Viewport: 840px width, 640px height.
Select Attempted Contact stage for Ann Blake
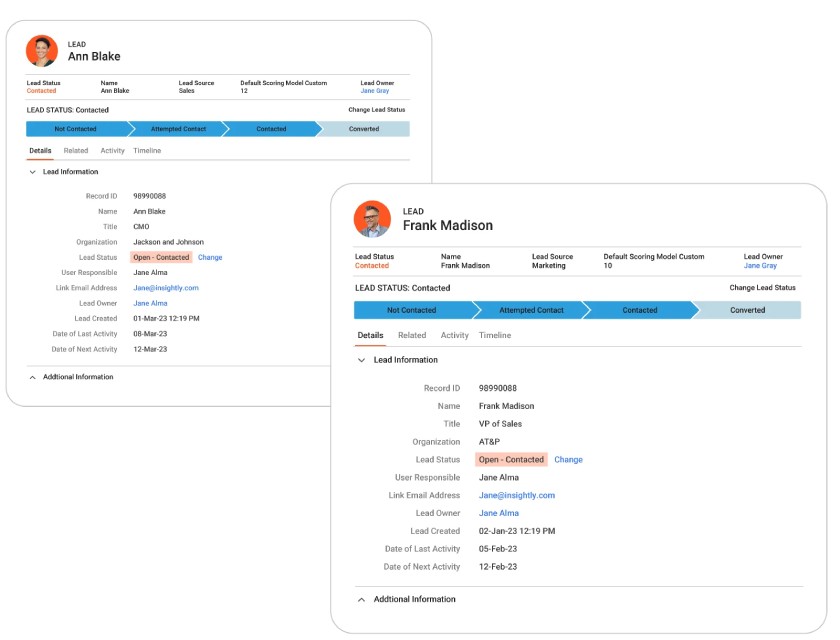pyautogui.click(x=178, y=129)
